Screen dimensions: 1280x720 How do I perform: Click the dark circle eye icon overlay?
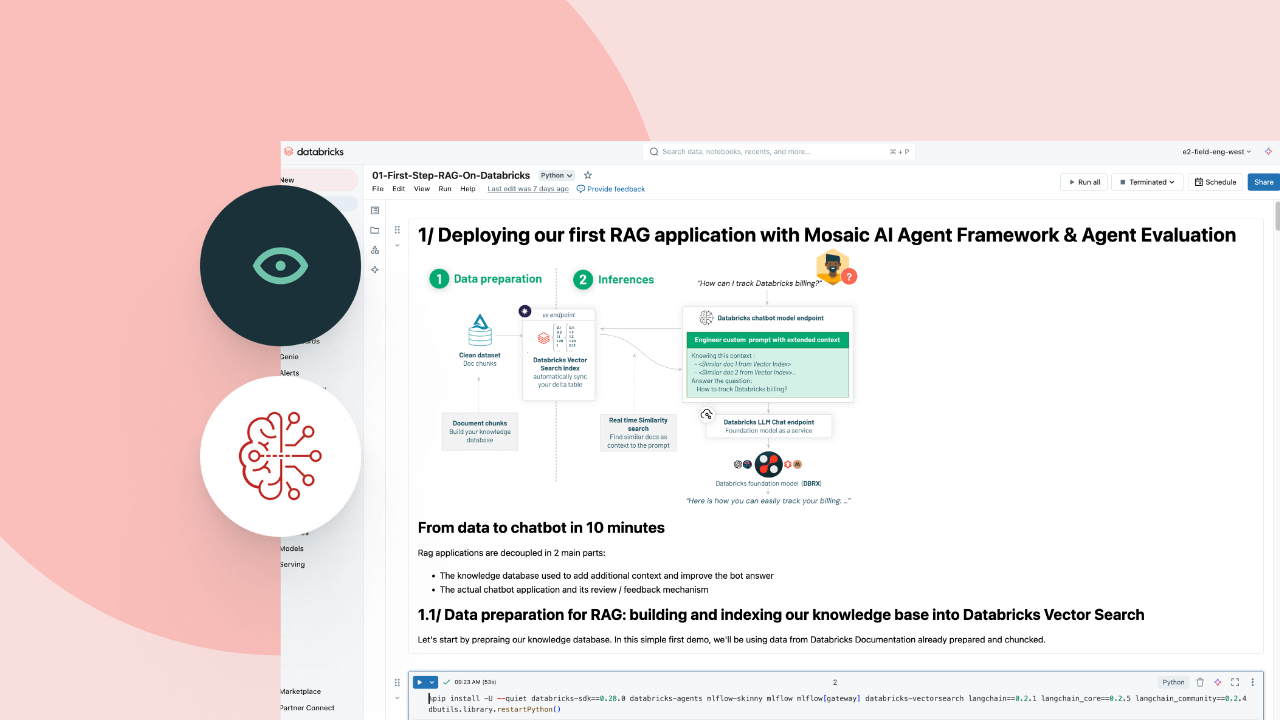click(281, 266)
